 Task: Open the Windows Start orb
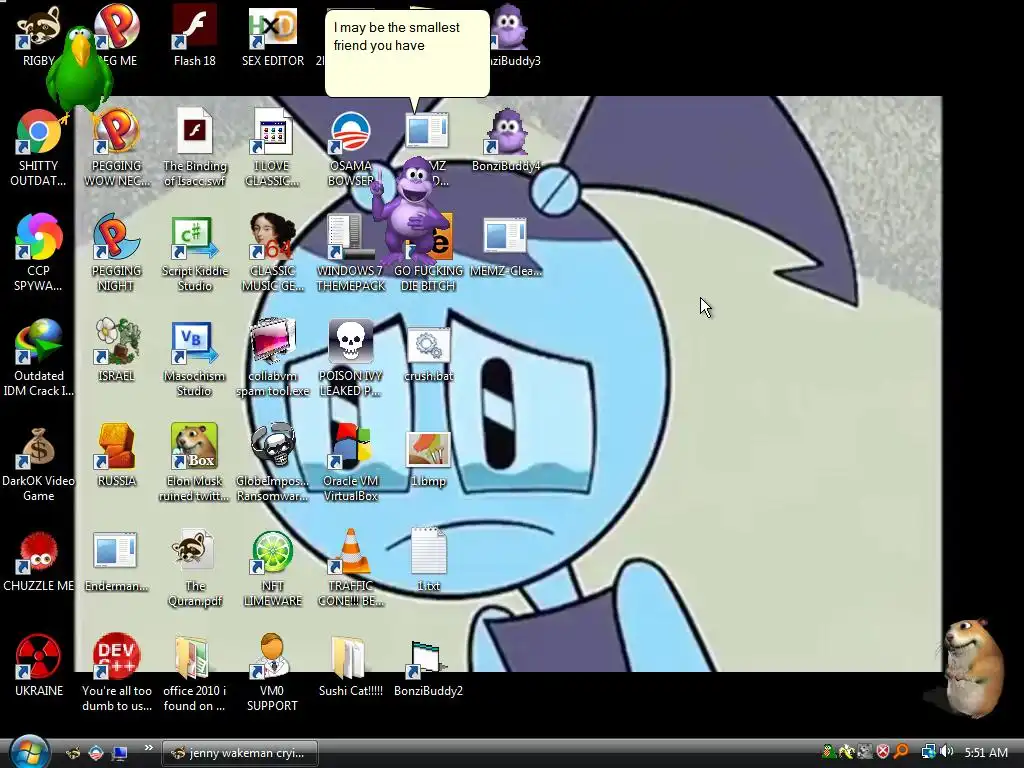[29, 752]
